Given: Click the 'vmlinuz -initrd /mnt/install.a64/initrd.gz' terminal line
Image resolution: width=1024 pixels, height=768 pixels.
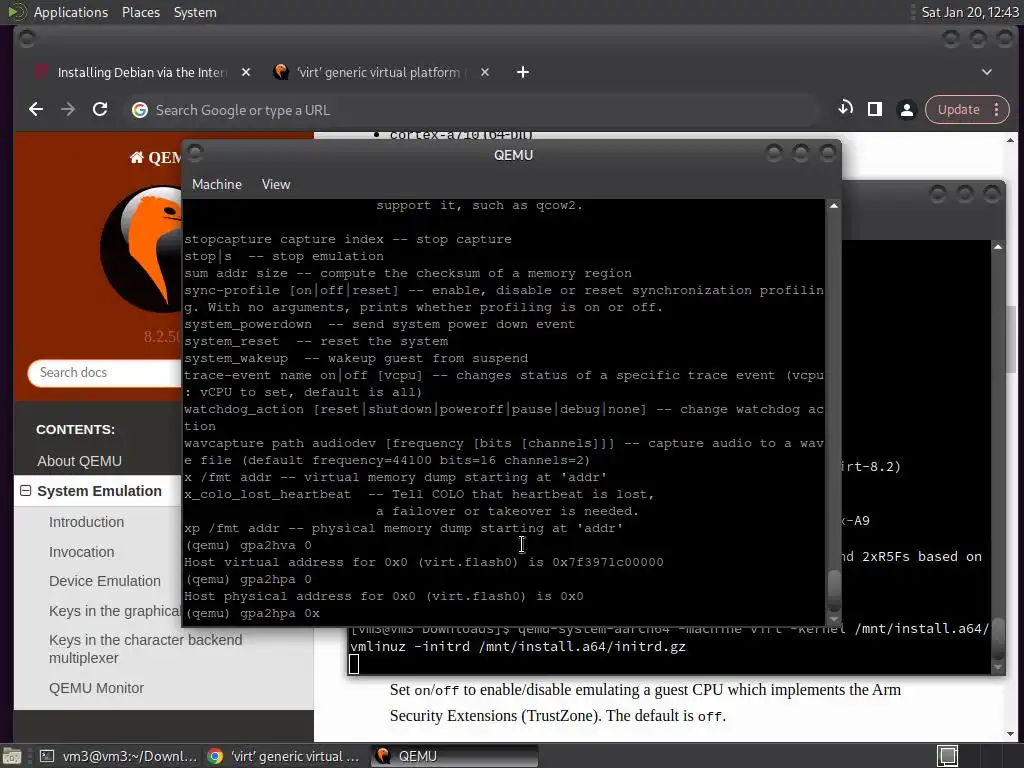Looking at the screenshot, I should [x=518, y=647].
